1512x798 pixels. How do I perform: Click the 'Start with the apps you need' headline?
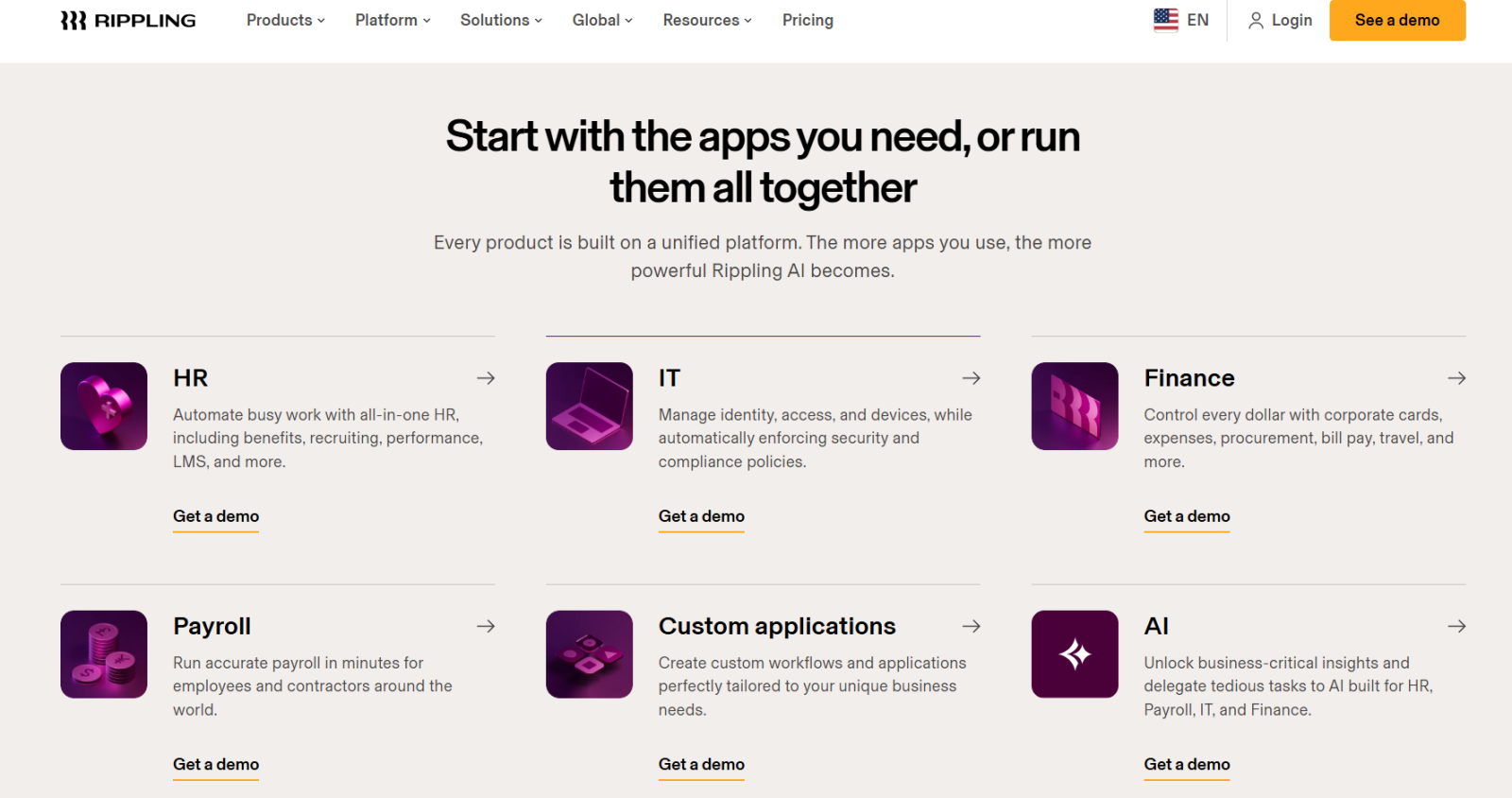tap(763, 162)
